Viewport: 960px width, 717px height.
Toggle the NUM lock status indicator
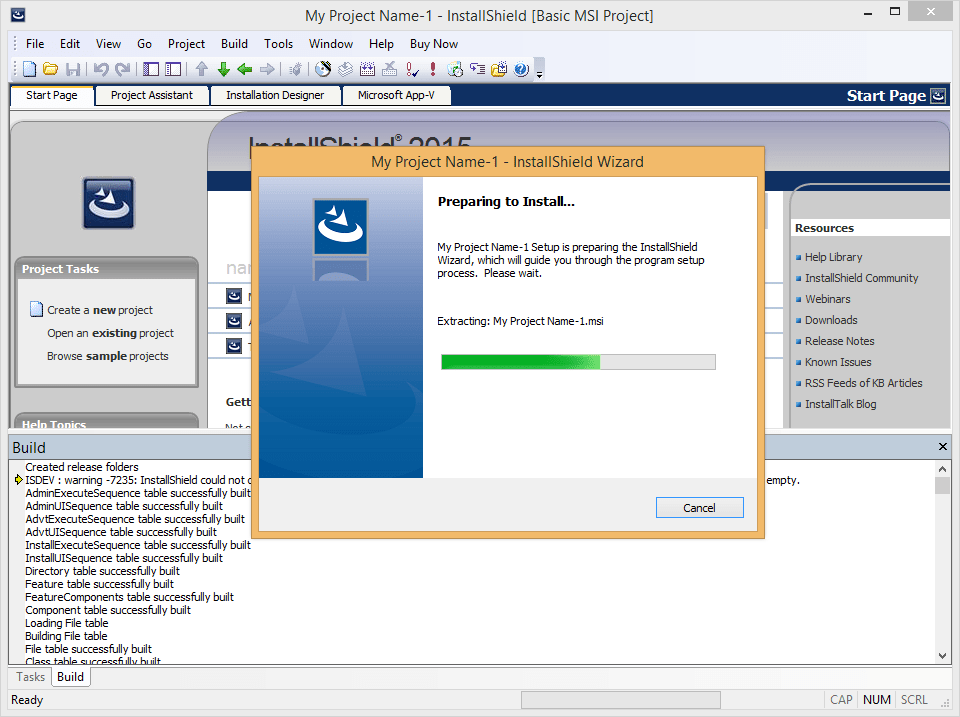876,699
